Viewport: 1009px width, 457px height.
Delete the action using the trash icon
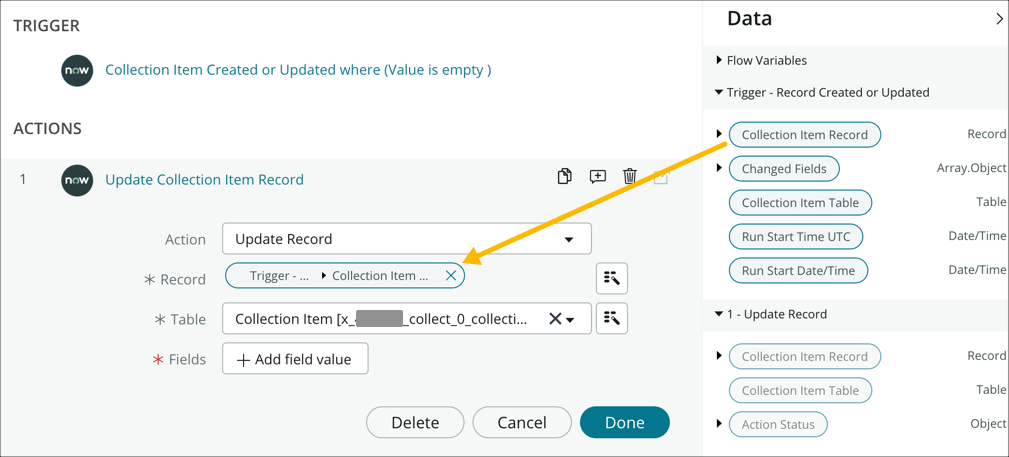[630, 177]
